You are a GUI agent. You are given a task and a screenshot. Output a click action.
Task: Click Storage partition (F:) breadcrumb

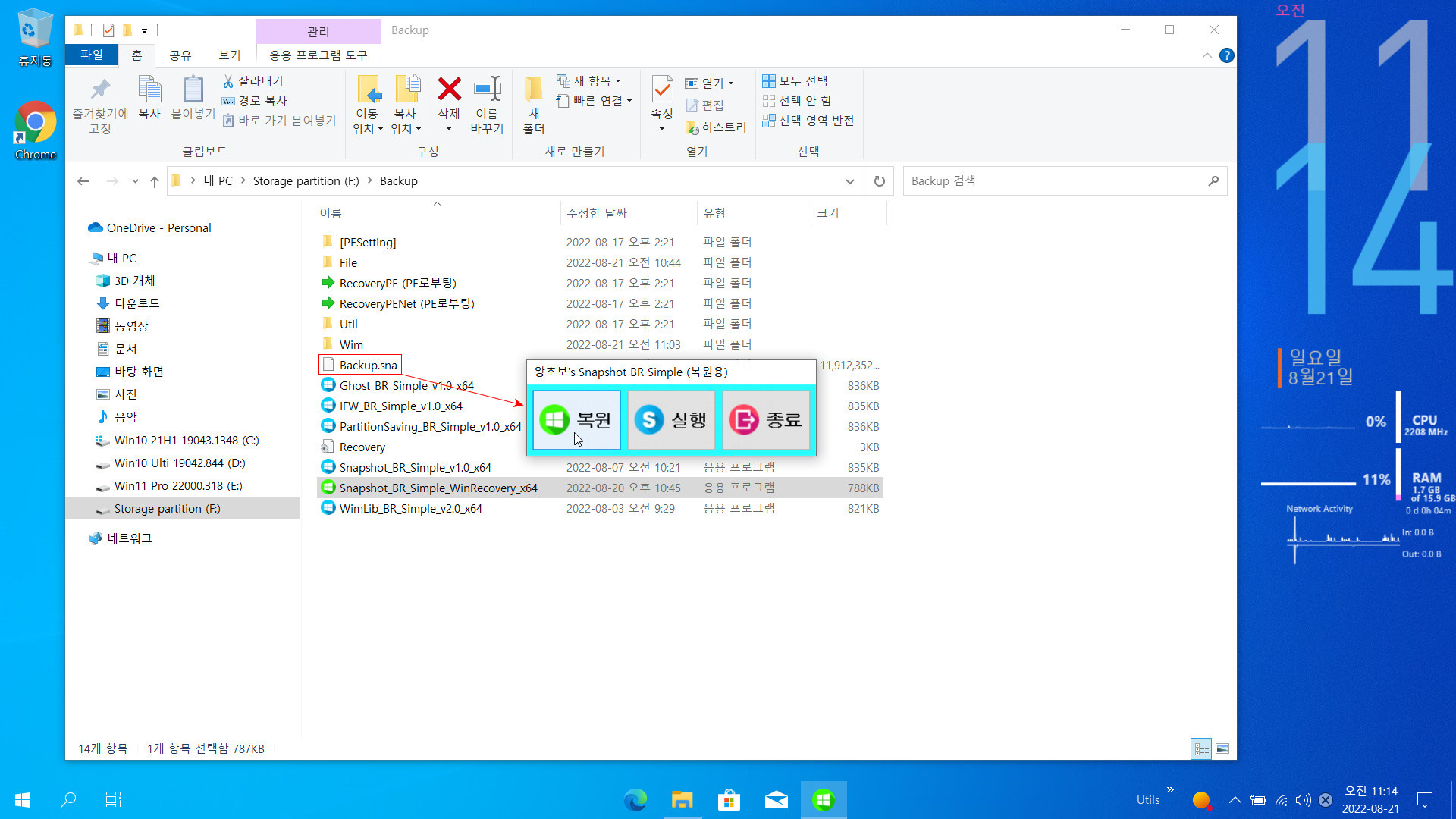(306, 181)
